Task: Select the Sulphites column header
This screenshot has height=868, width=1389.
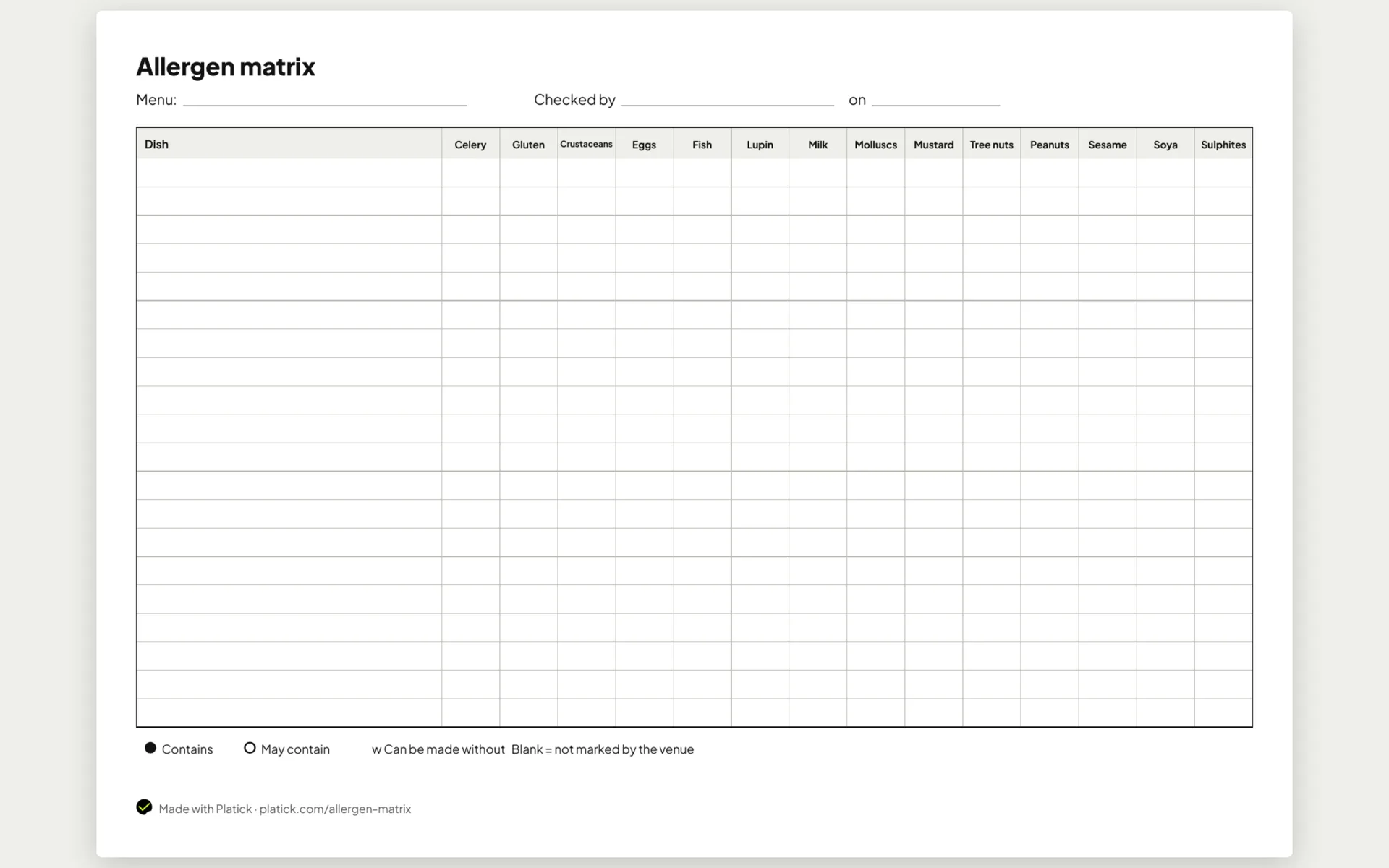Action: pos(1223,145)
